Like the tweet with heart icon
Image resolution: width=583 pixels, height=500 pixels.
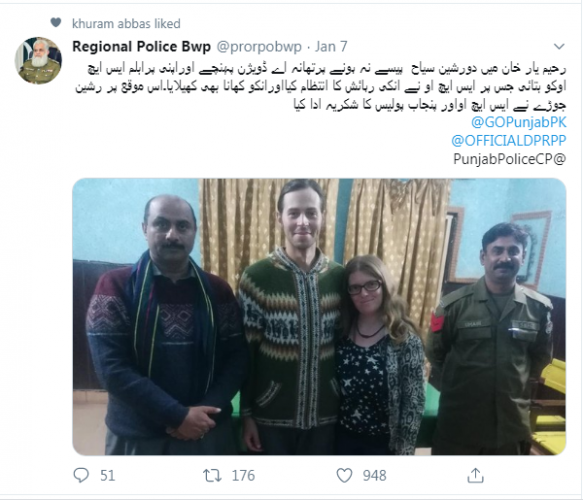point(344,475)
